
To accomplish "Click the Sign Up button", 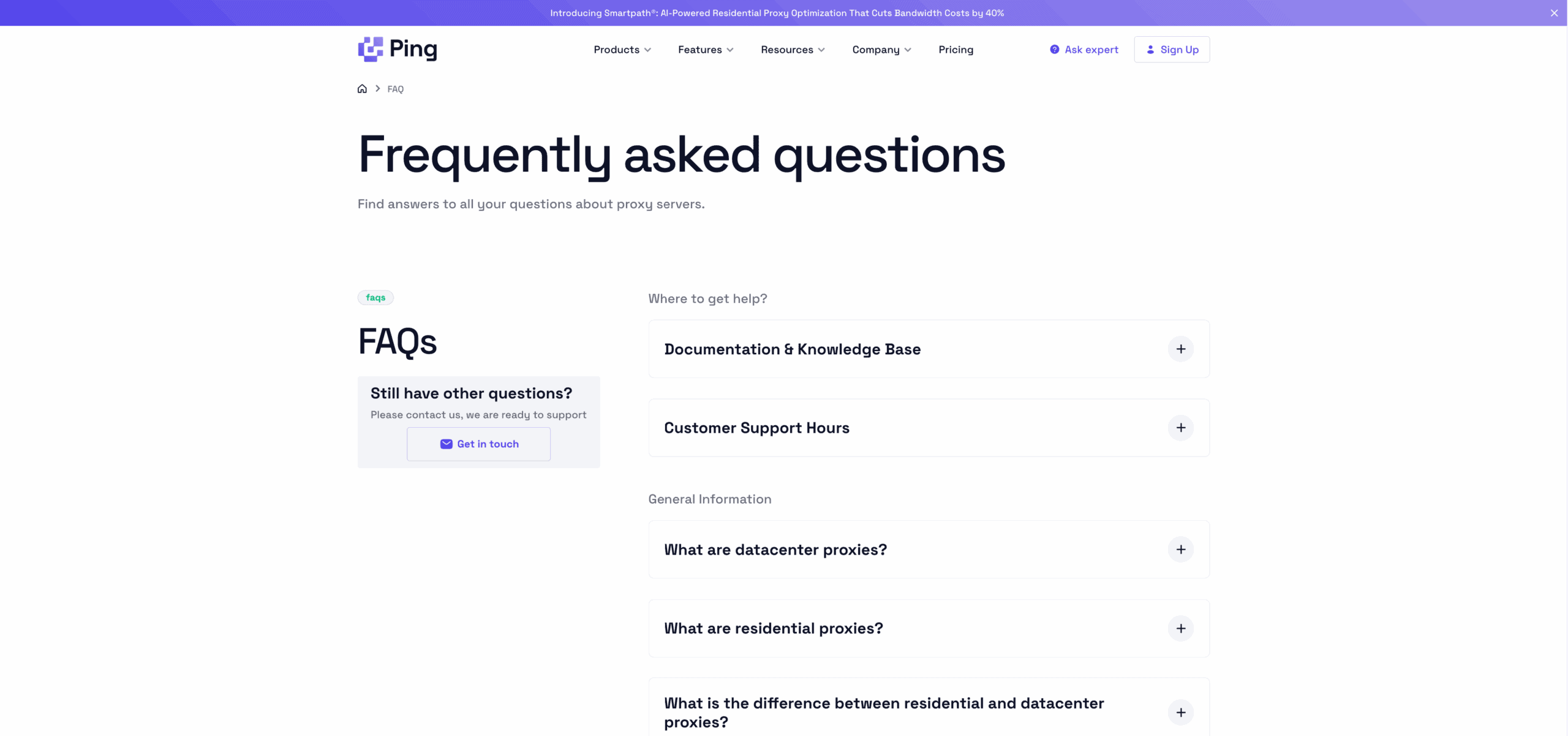I will point(1172,50).
